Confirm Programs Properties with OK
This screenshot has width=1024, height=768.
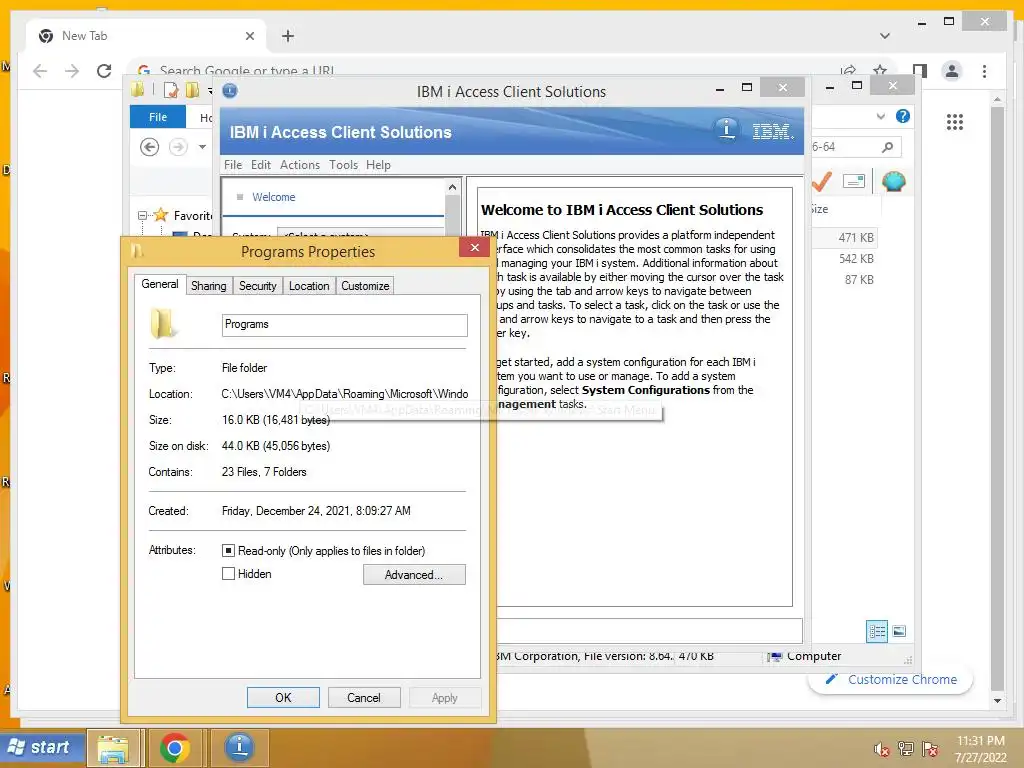(283, 697)
